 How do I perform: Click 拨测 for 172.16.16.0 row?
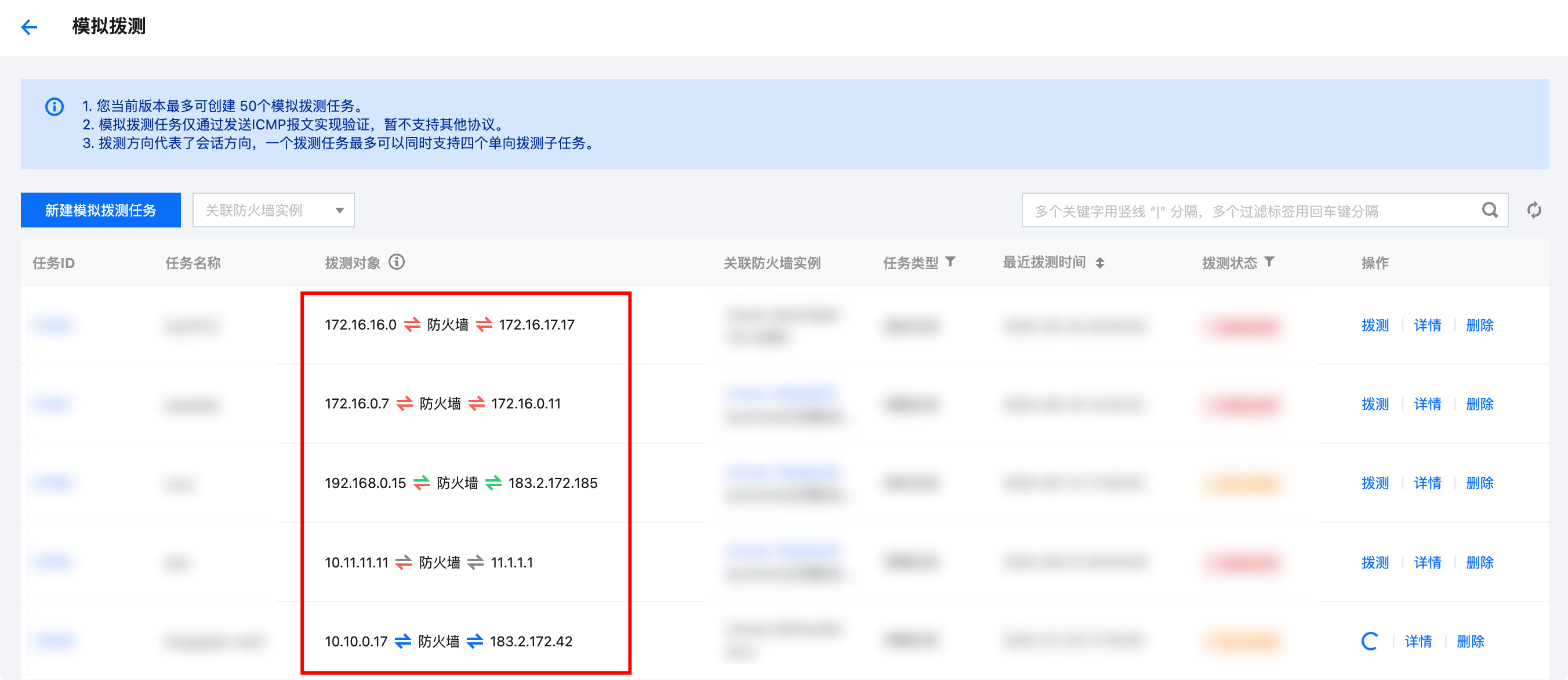pyautogui.click(x=1375, y=325)
